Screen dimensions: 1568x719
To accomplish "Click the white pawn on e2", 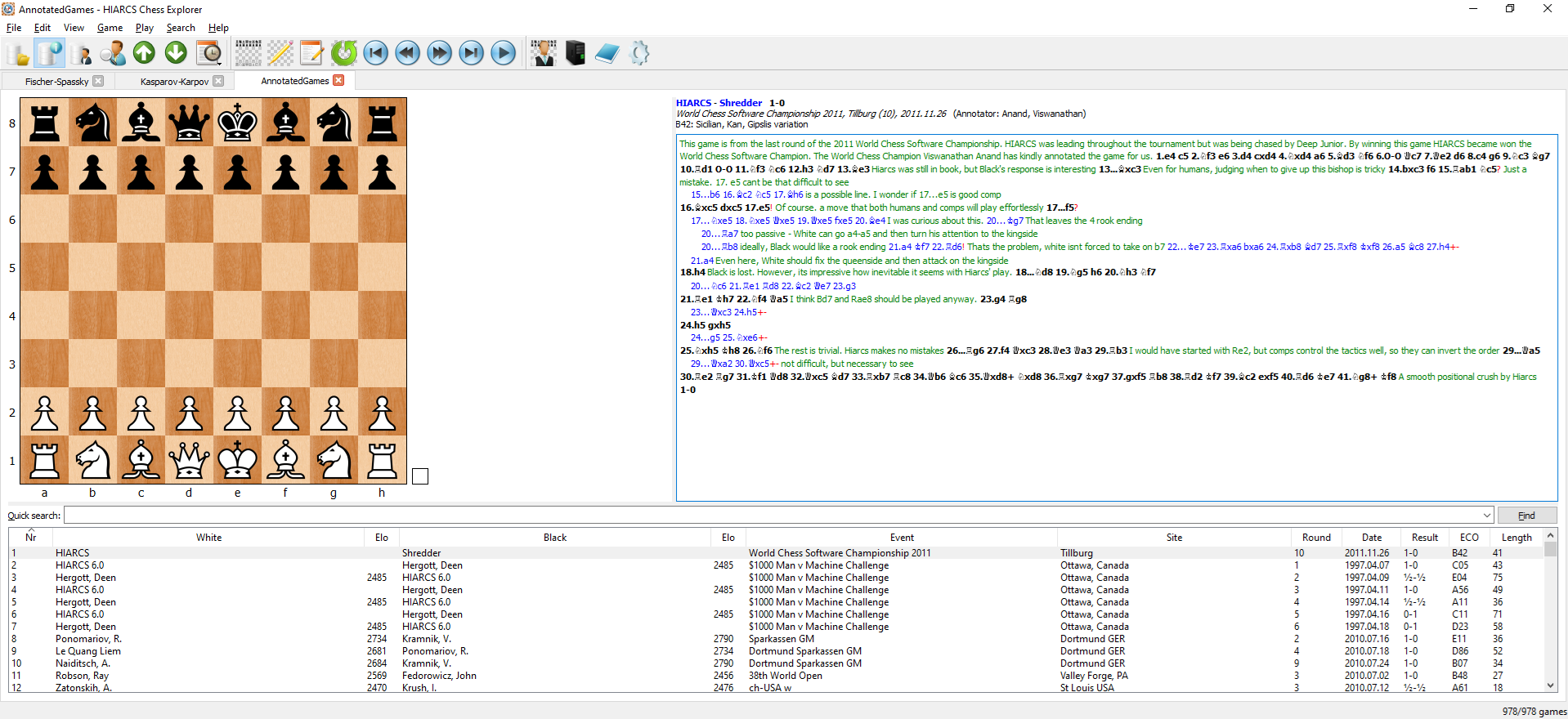I will 237,412.
